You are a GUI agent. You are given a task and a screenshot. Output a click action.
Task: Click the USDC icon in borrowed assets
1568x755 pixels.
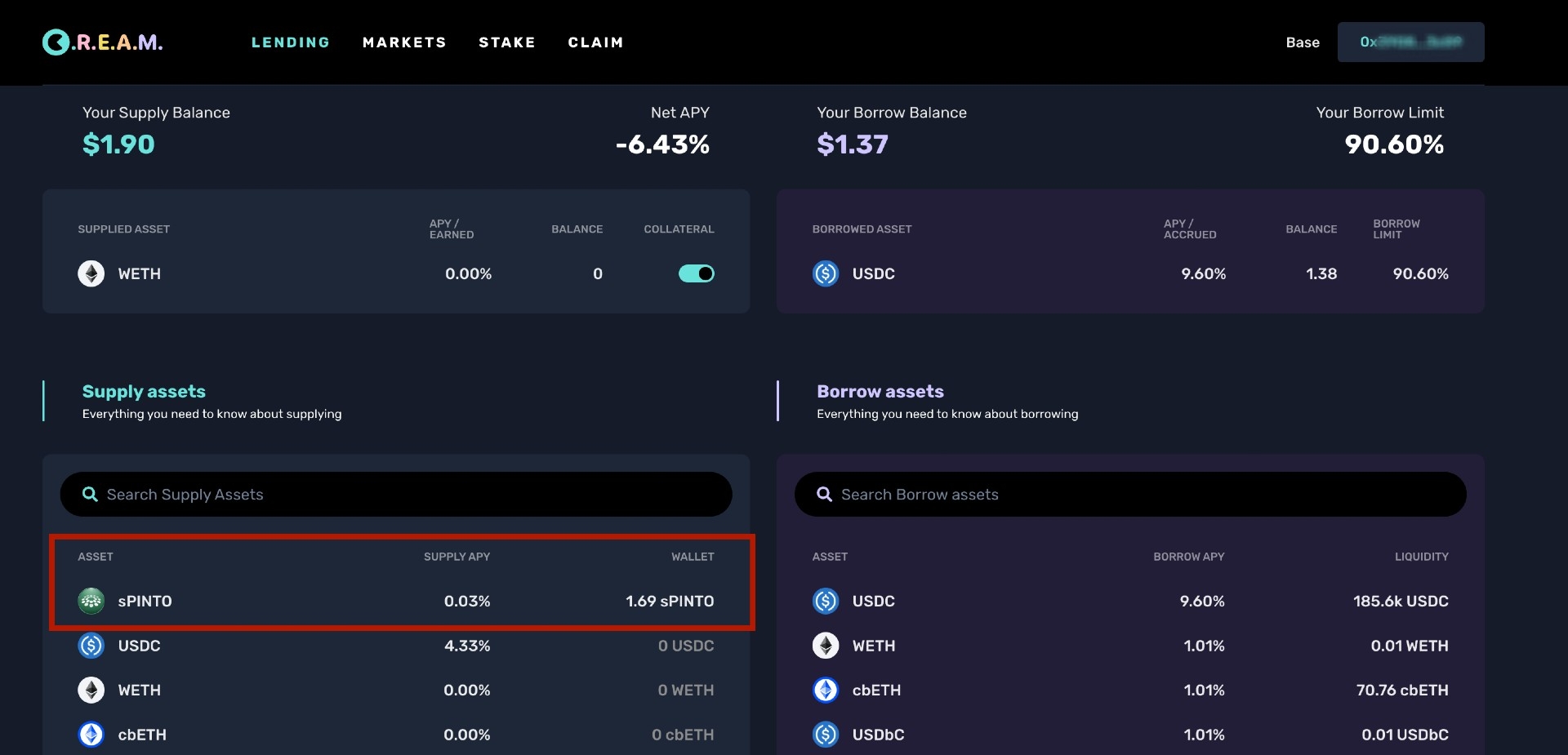826,273
